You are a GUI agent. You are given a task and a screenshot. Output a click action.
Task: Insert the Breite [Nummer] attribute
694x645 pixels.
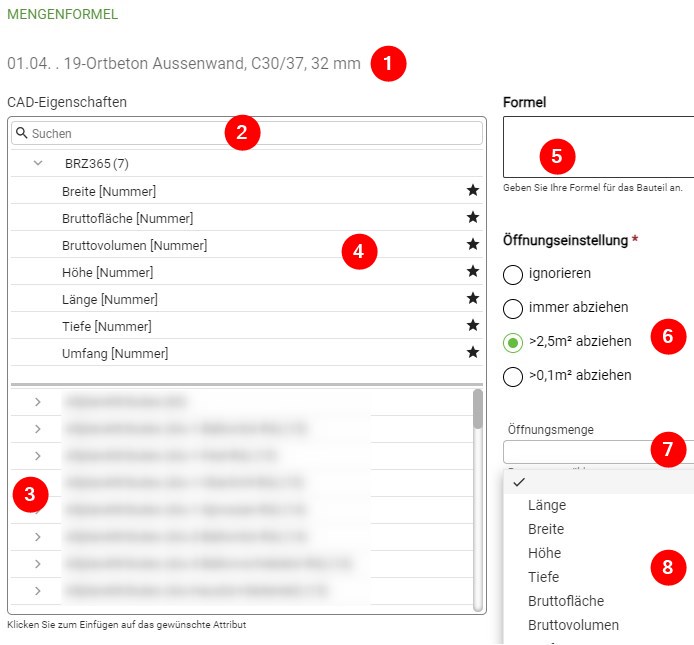[x=109, y=191]
